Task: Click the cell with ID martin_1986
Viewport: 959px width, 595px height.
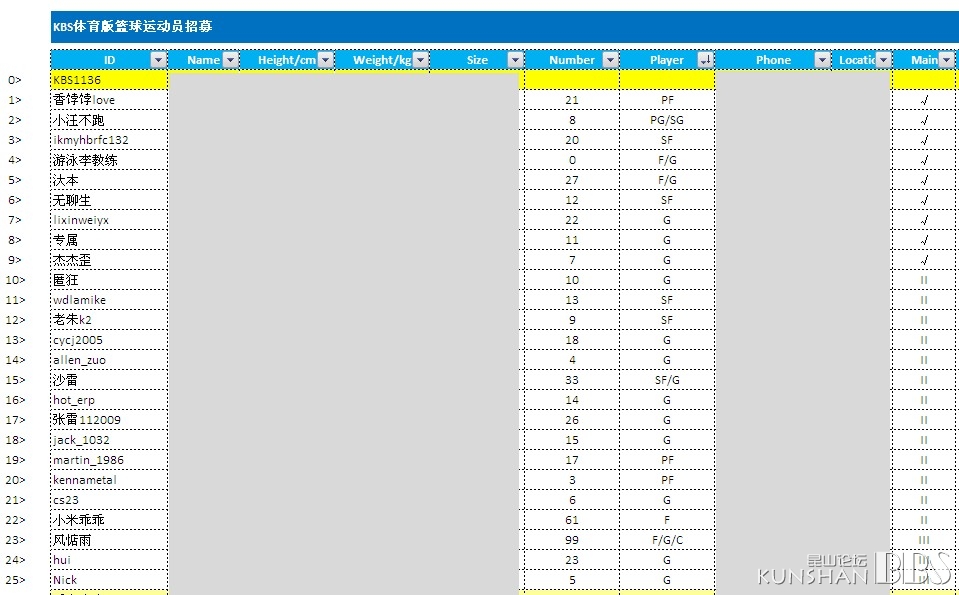Action: 108,460
